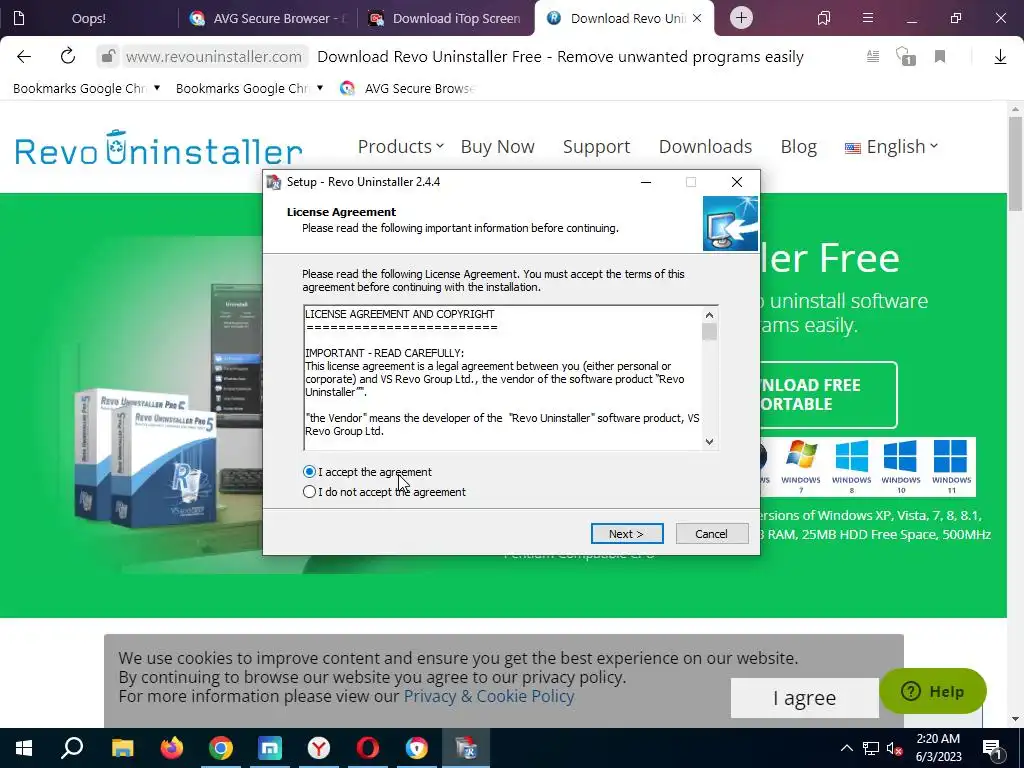Click the license text scroll down arrow
This screenshot has height=768, width=1024.
(709, 441)
